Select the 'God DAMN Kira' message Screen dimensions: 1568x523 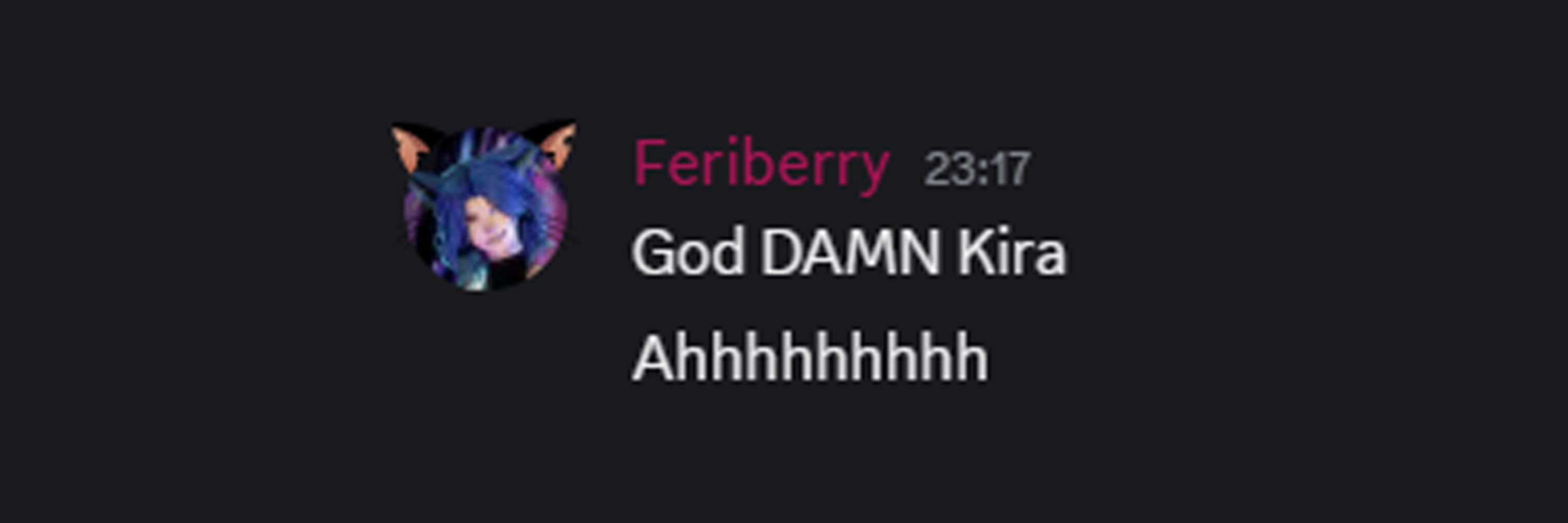click(x=849, y=252)
